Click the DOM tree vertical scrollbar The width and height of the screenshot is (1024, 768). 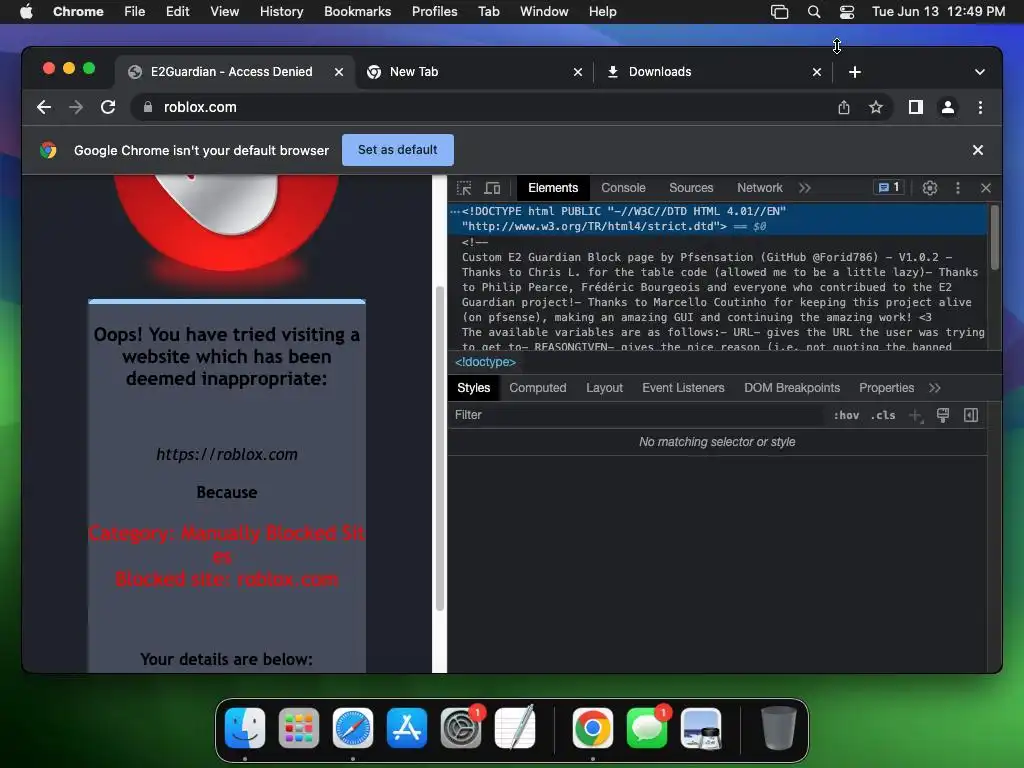(995, 237)
